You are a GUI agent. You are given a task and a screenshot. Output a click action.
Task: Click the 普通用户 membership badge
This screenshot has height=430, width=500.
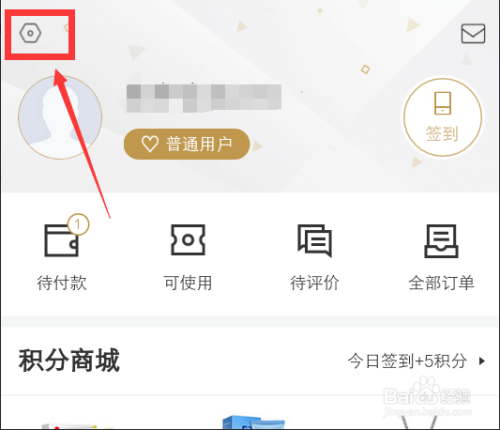[x=187, y=144]
